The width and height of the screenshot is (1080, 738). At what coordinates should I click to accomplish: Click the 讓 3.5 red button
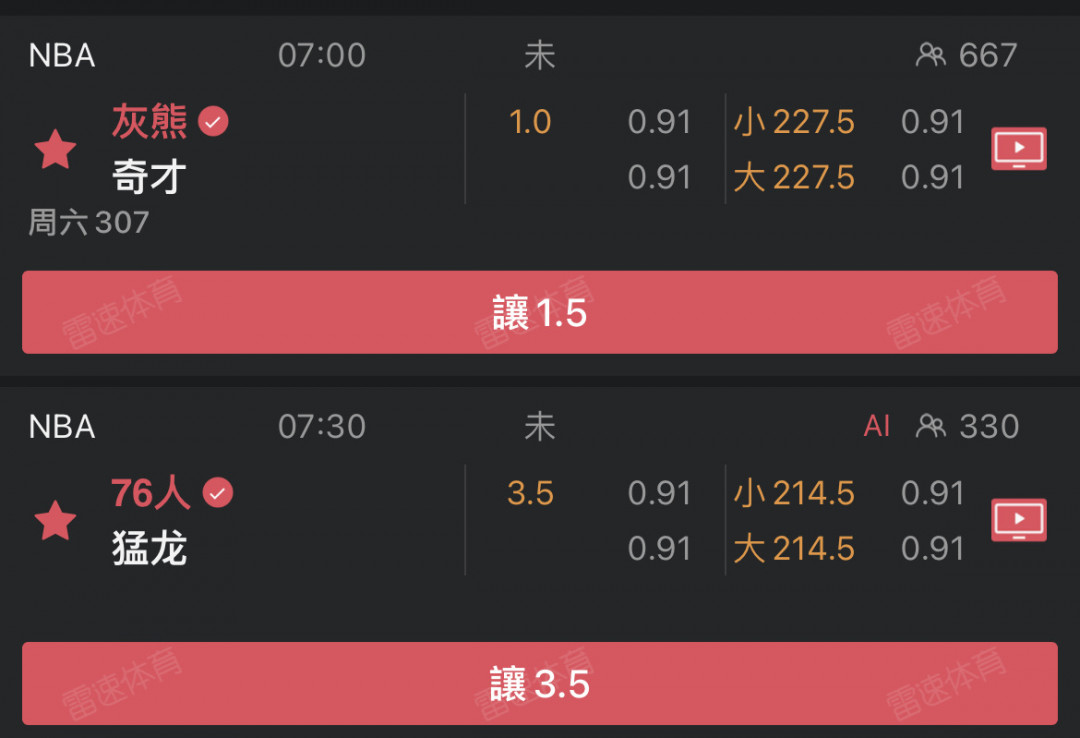coord(539,684)
